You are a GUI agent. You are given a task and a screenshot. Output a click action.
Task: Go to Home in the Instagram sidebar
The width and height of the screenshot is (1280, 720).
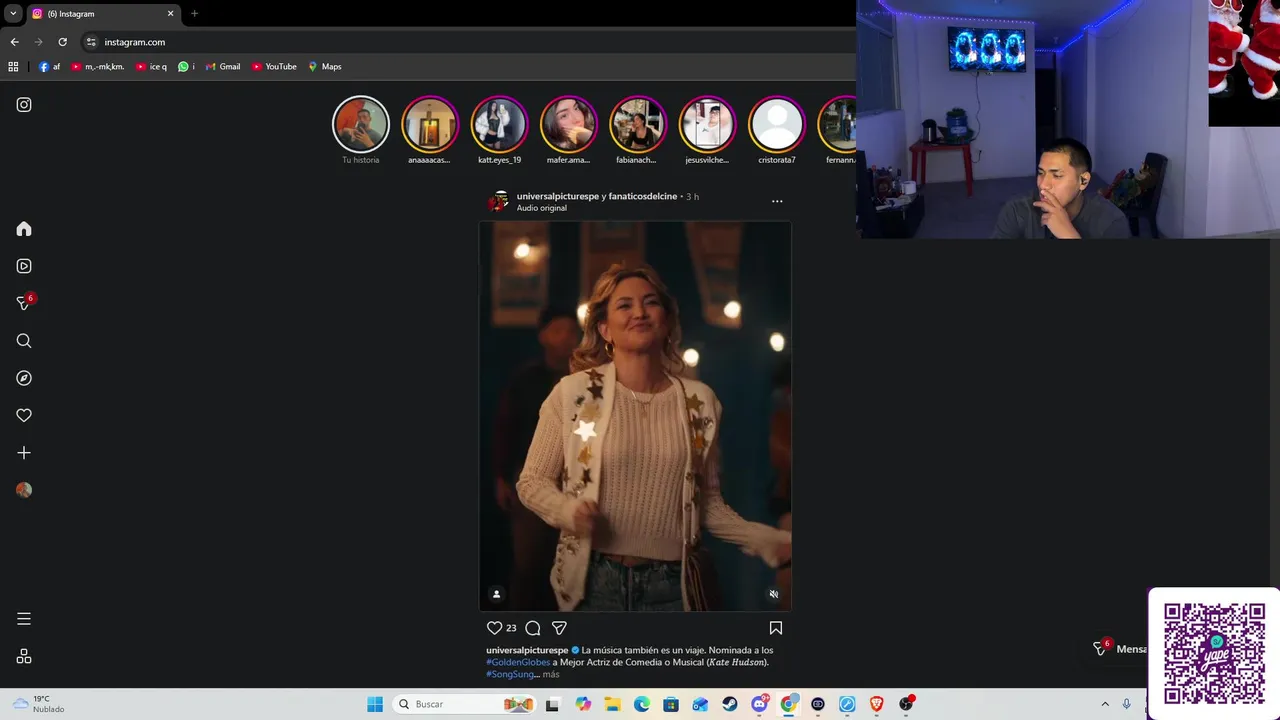(24, 229)
